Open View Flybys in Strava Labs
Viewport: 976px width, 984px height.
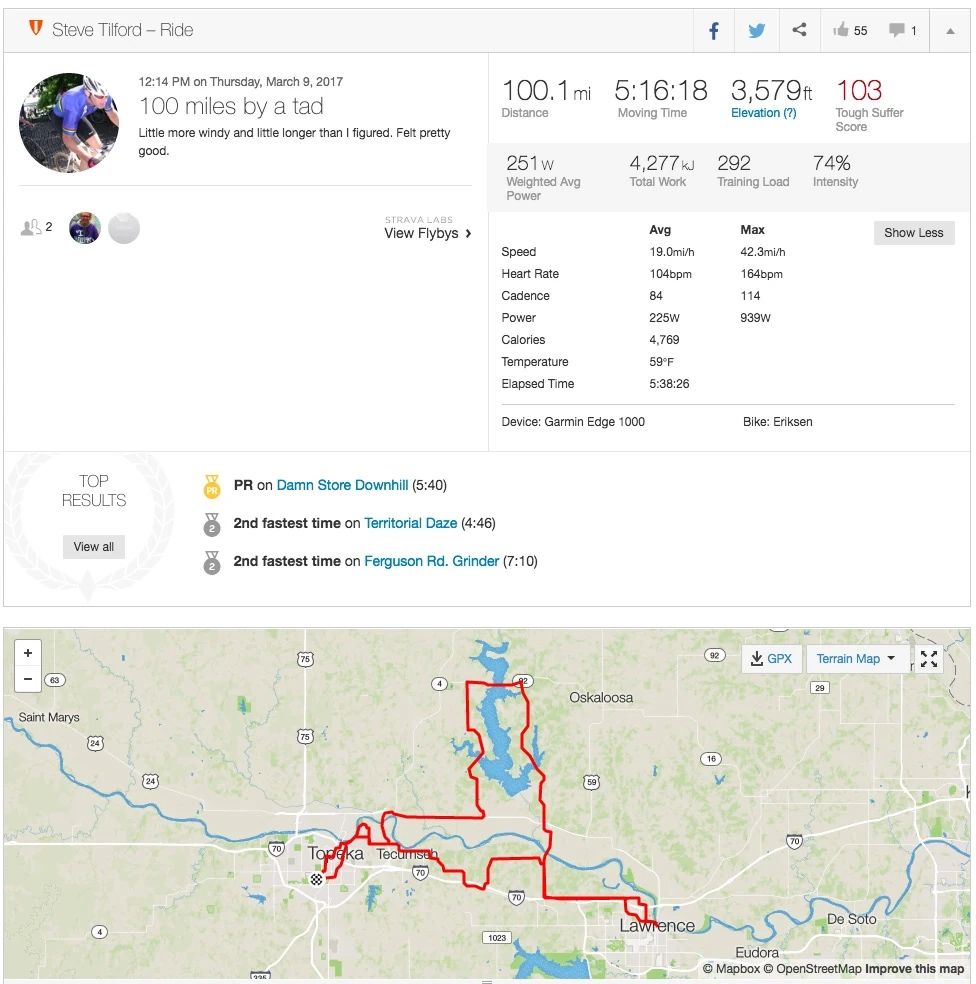(428, 234)
